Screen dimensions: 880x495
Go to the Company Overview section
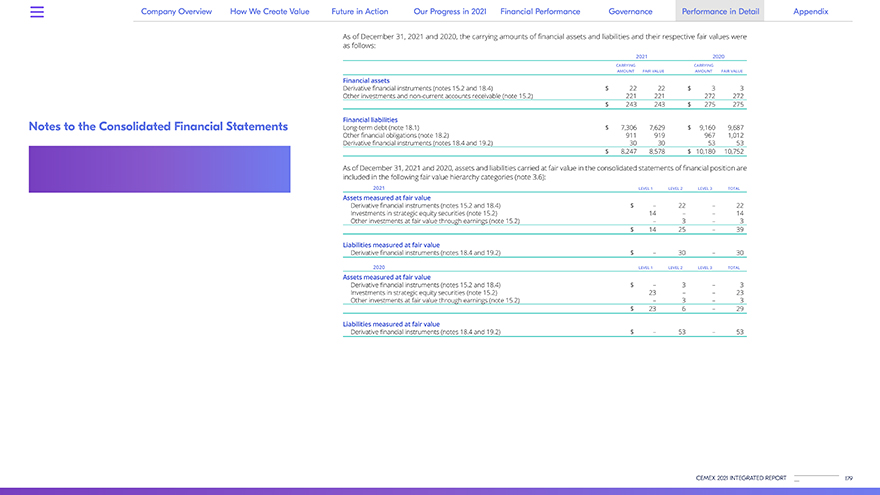pos(176,11)
